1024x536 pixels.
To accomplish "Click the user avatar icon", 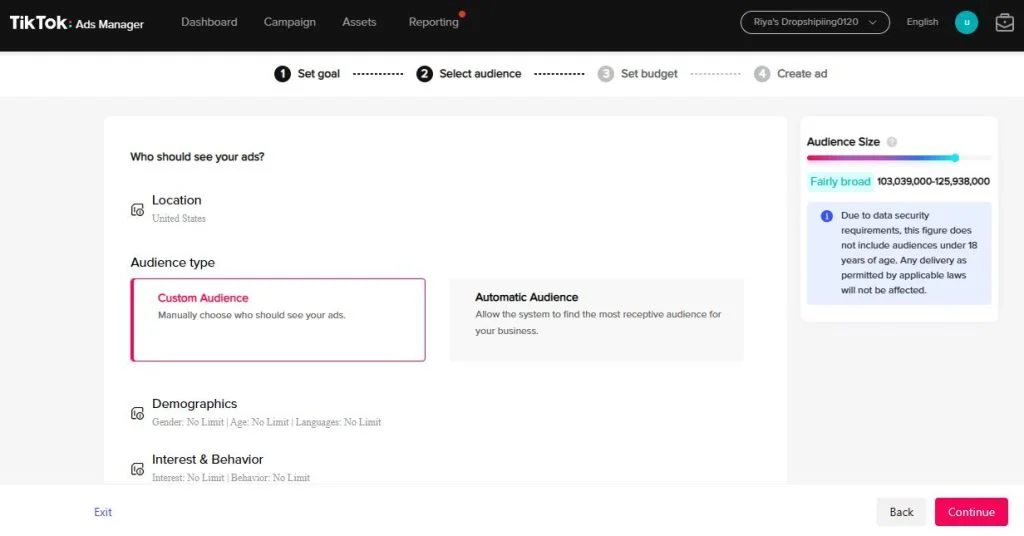I will (966, 22).
